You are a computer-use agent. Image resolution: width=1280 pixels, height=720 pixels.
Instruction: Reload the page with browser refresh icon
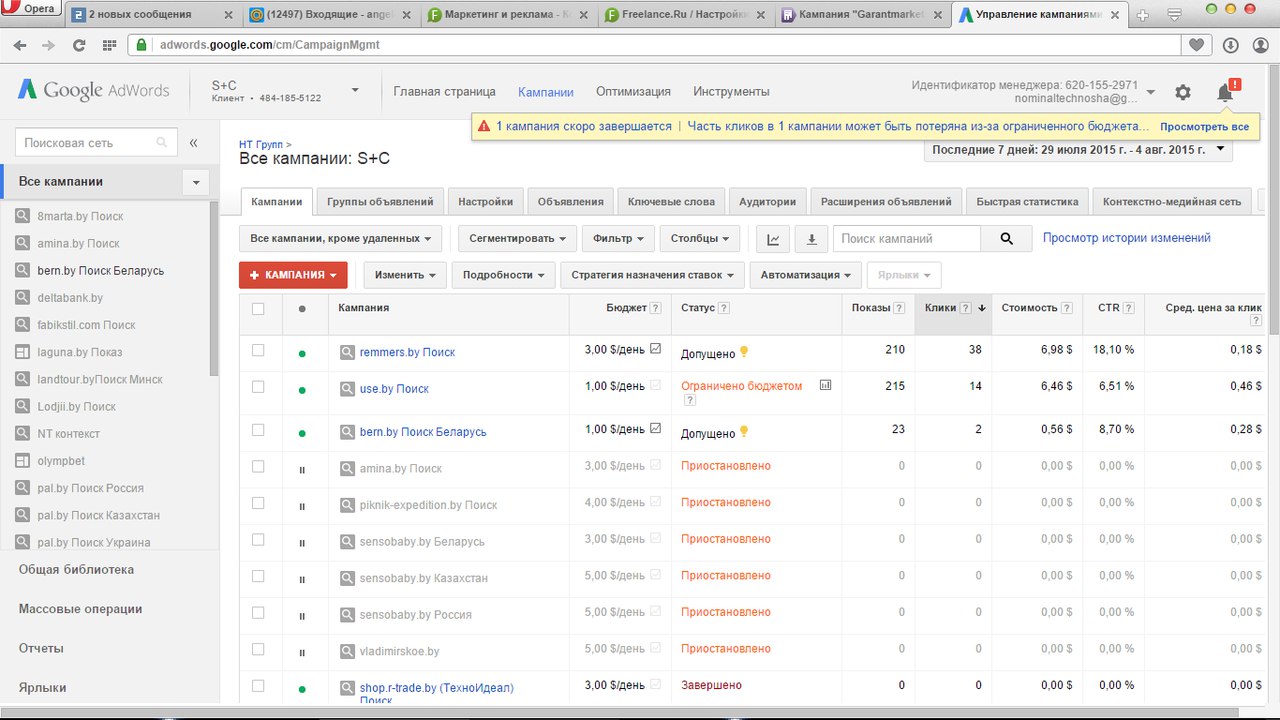79,45
